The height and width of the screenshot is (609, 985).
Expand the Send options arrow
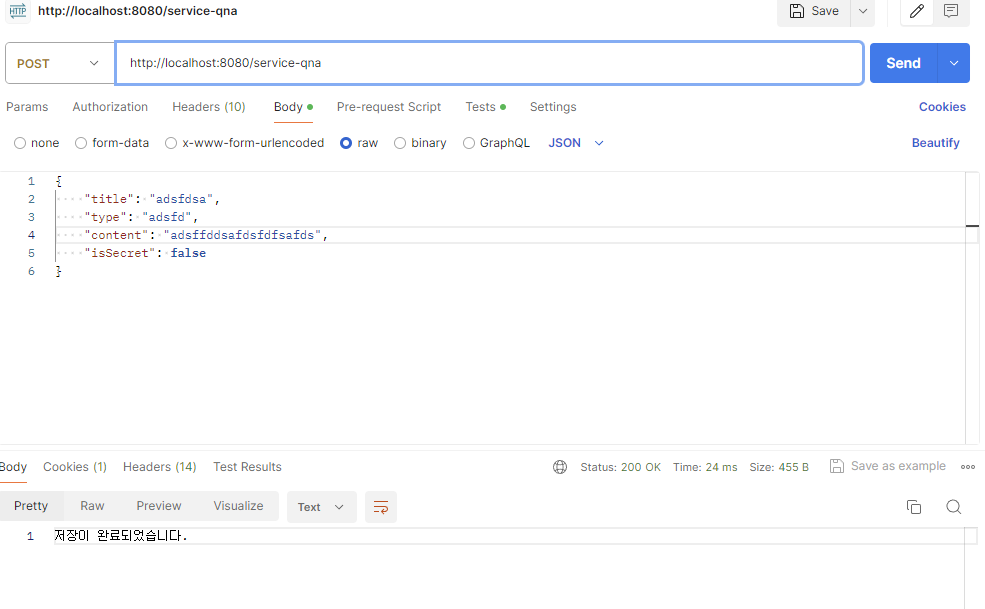pos(954,63)
